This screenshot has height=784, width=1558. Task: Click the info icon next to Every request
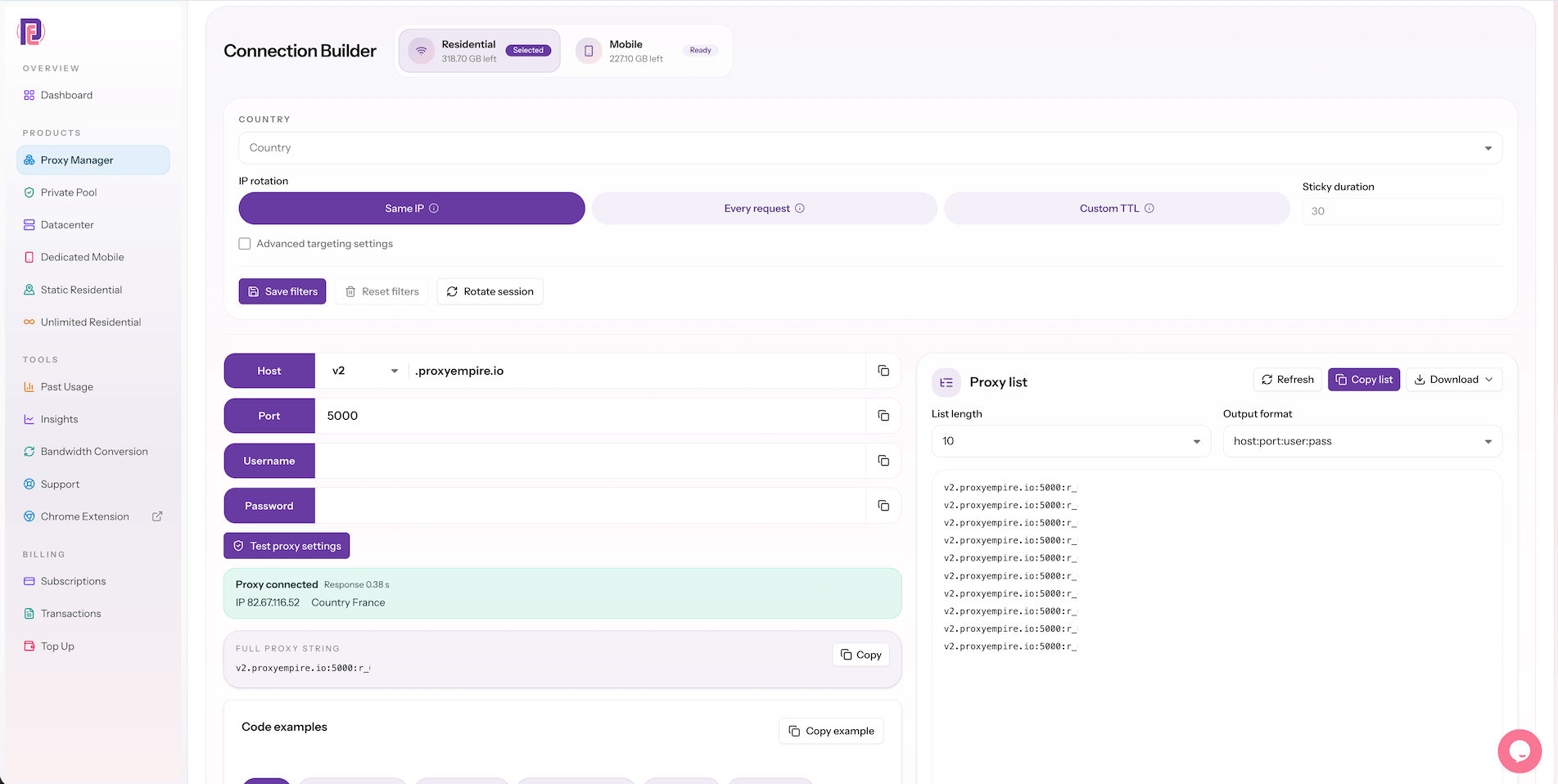800,209
